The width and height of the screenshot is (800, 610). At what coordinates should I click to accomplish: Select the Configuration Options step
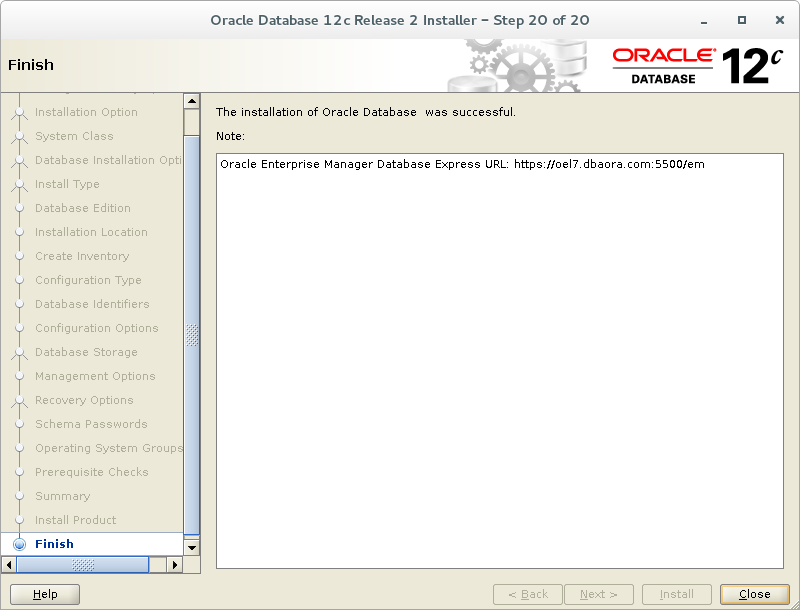97,328
